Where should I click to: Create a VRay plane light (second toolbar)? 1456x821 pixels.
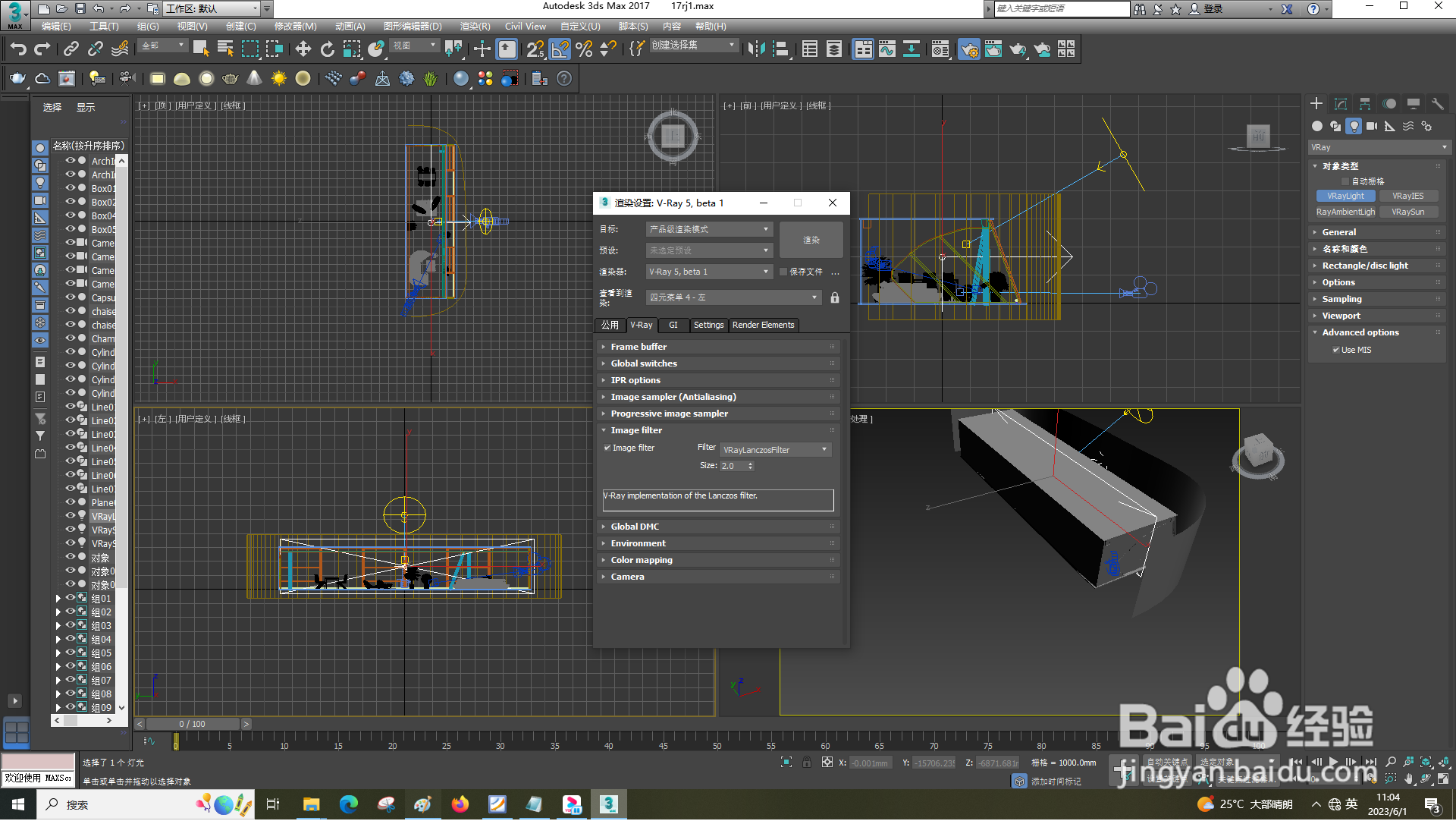pos(158,78)
